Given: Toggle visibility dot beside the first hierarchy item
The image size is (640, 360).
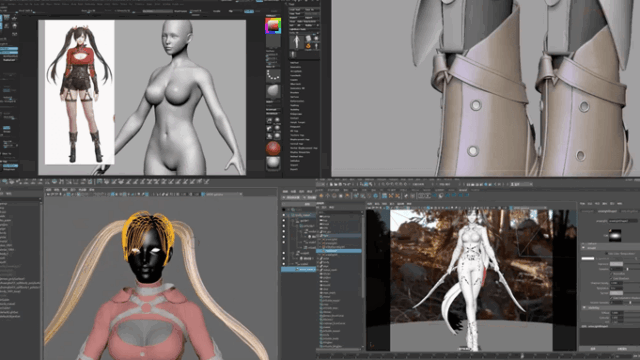Looking at the screenshot, I should 284,215.
